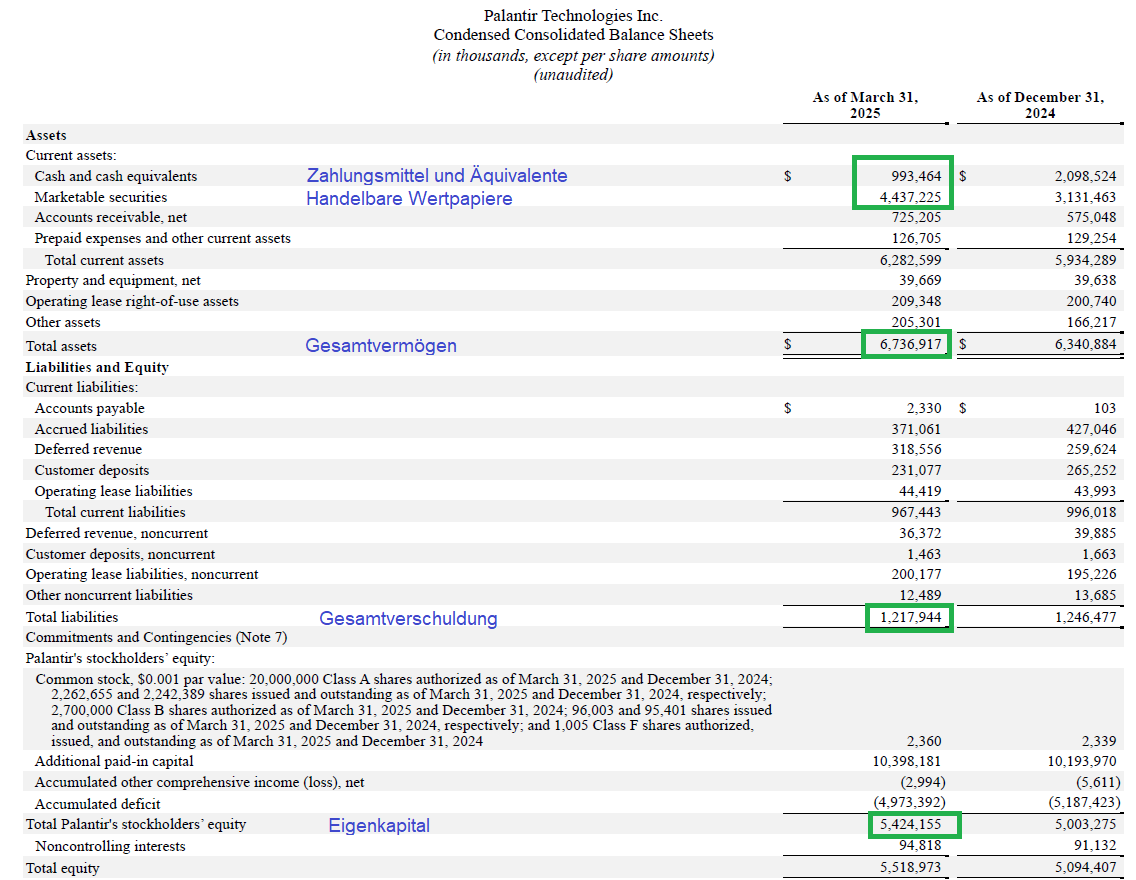Click the 'As of December 31, 2024' column header
The image size is (1136, 880).
(1040, 105)
